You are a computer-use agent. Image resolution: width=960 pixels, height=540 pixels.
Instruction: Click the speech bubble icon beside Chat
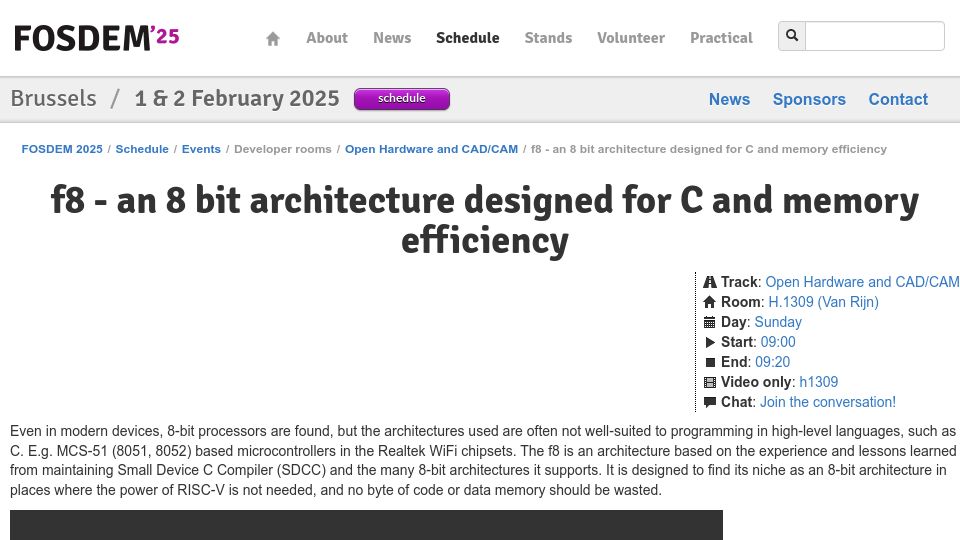click(710, 402)
